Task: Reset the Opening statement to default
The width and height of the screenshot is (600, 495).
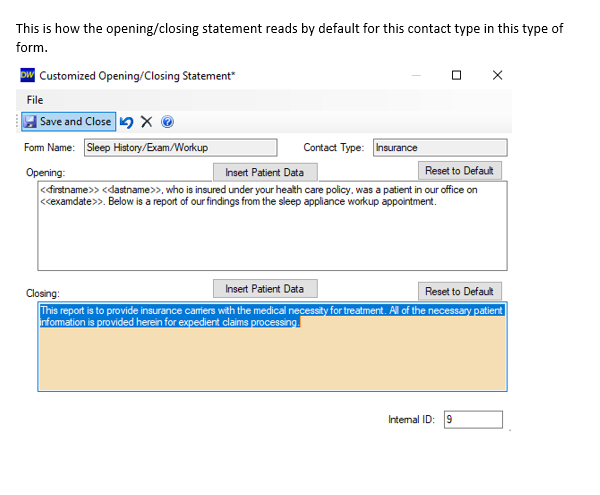Action: tap(459, 170)
